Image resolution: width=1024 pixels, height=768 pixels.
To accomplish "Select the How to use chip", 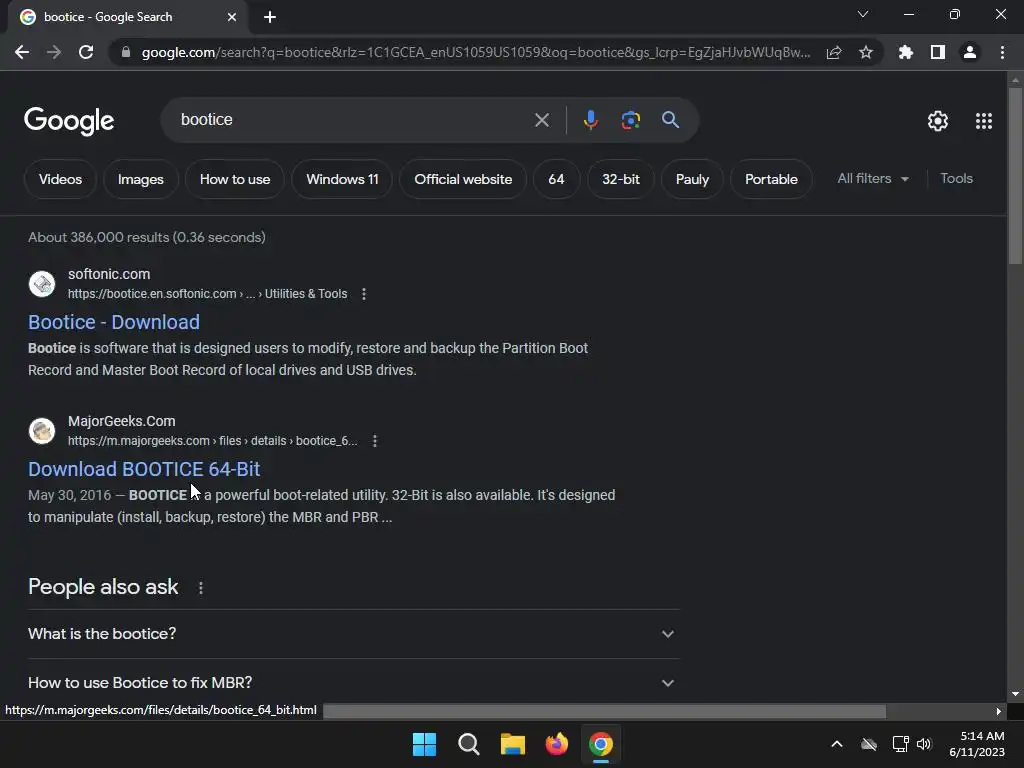I will point(234,179).
